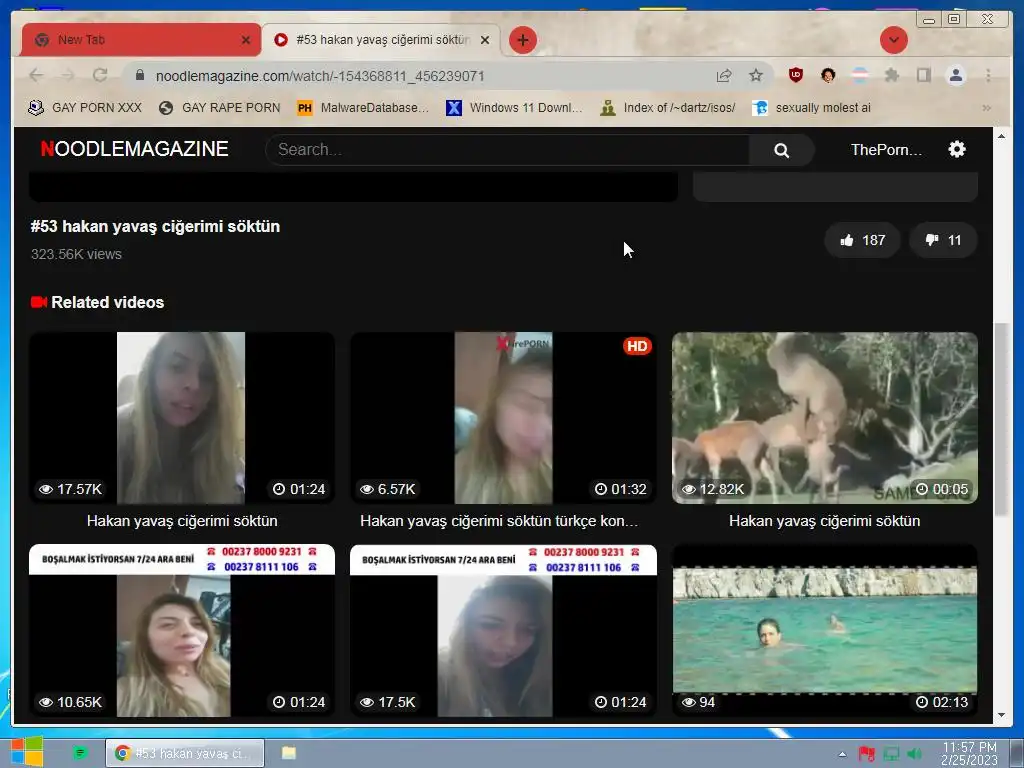Select the #53 hakan yavaş tab
This screenshot has height=768, width=1024.
click(381, 40)
